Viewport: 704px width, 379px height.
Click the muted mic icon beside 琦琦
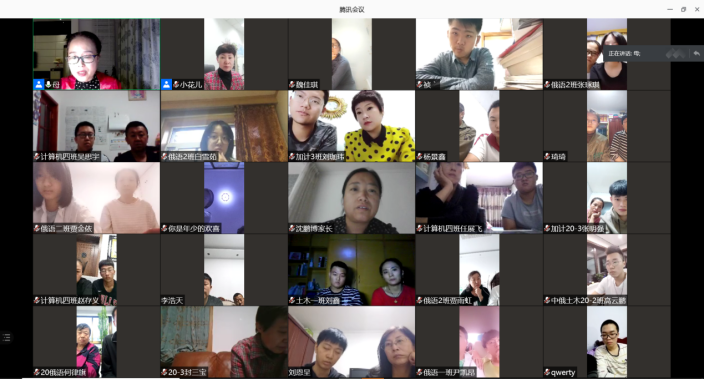[547, 157]
